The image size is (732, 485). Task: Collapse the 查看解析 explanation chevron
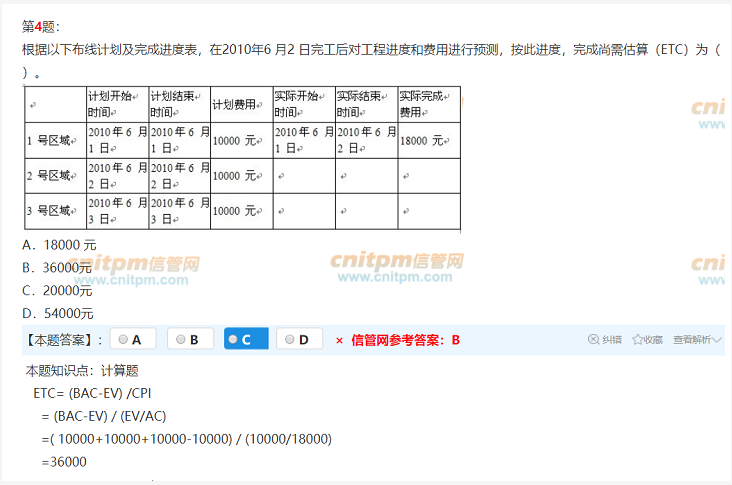(717, 340)
